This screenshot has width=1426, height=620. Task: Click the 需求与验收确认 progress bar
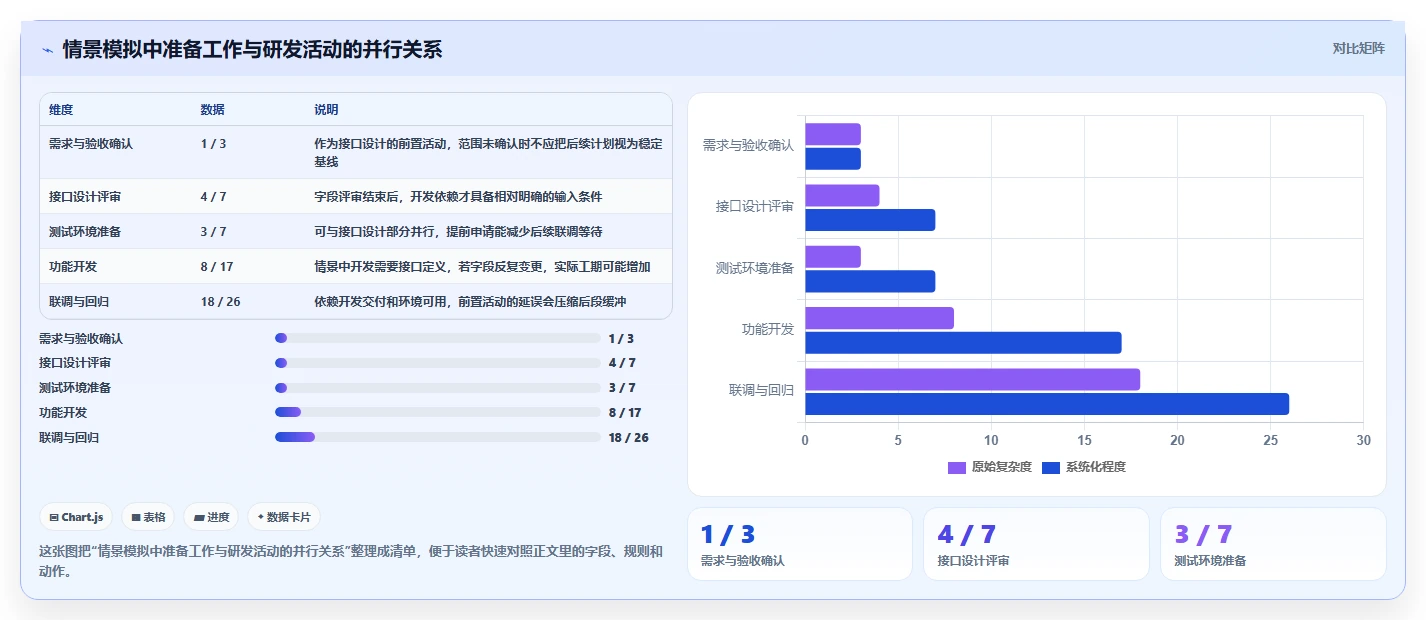tap(437, 338)
